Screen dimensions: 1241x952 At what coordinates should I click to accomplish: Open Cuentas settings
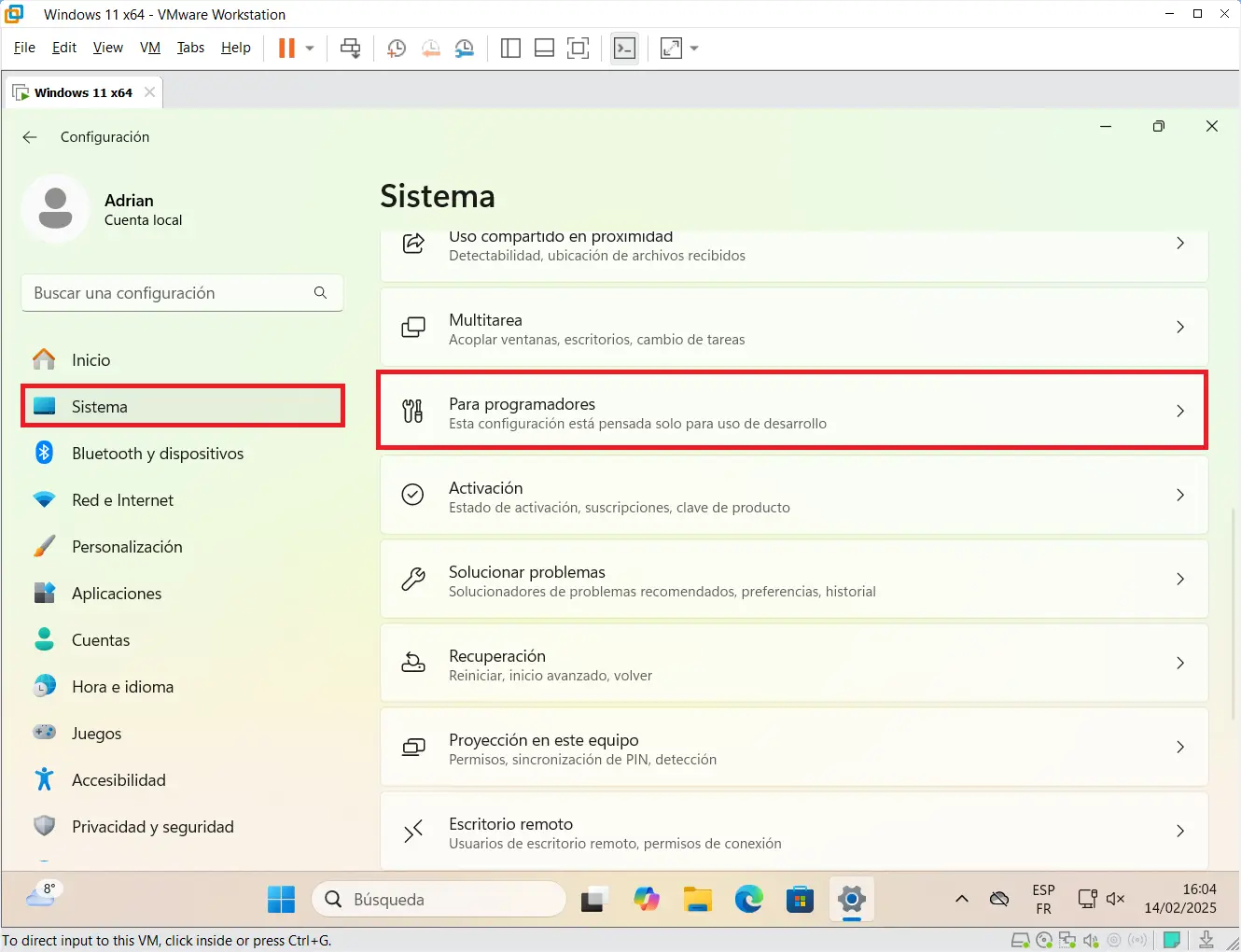[183, 640]
